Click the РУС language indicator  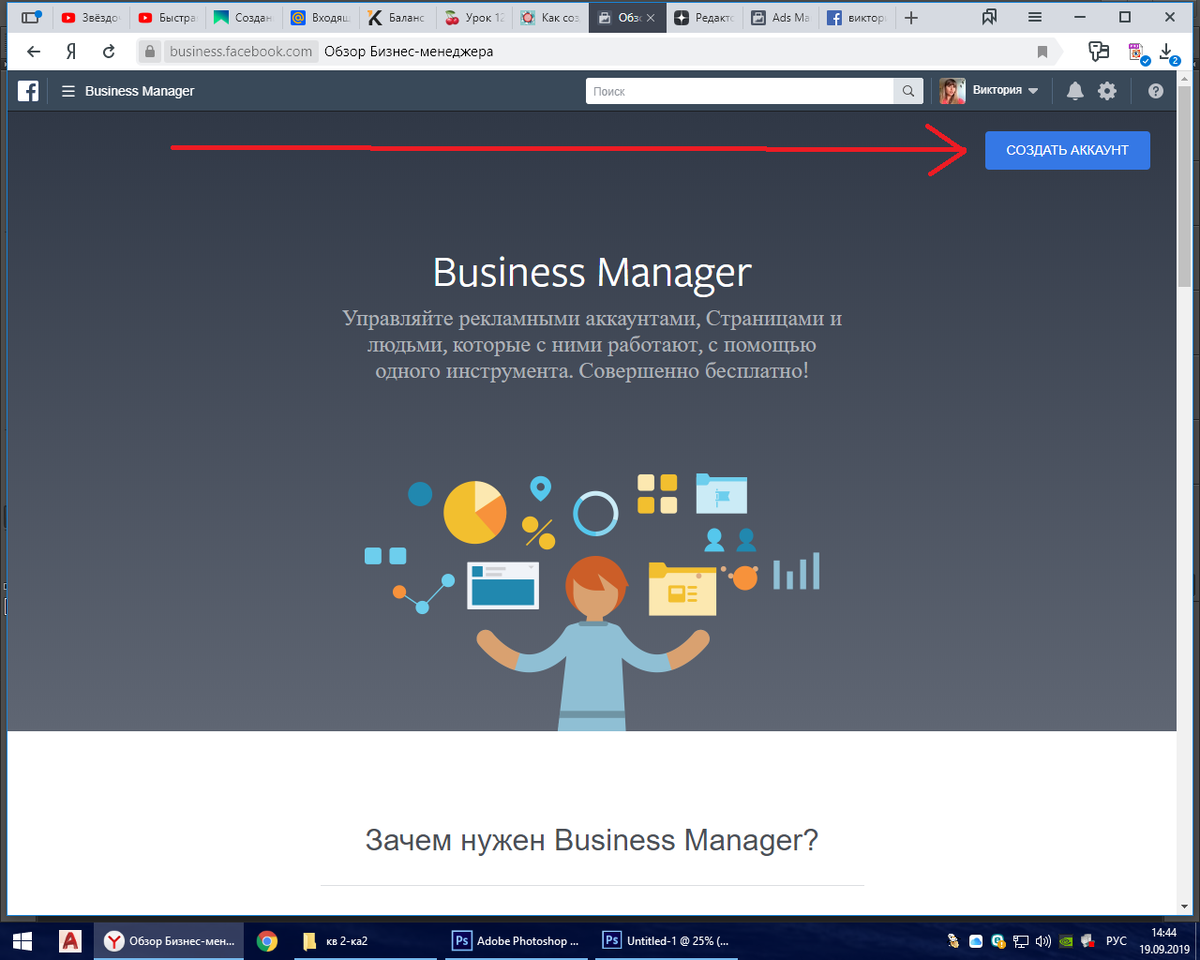[x=1116, y=941]
